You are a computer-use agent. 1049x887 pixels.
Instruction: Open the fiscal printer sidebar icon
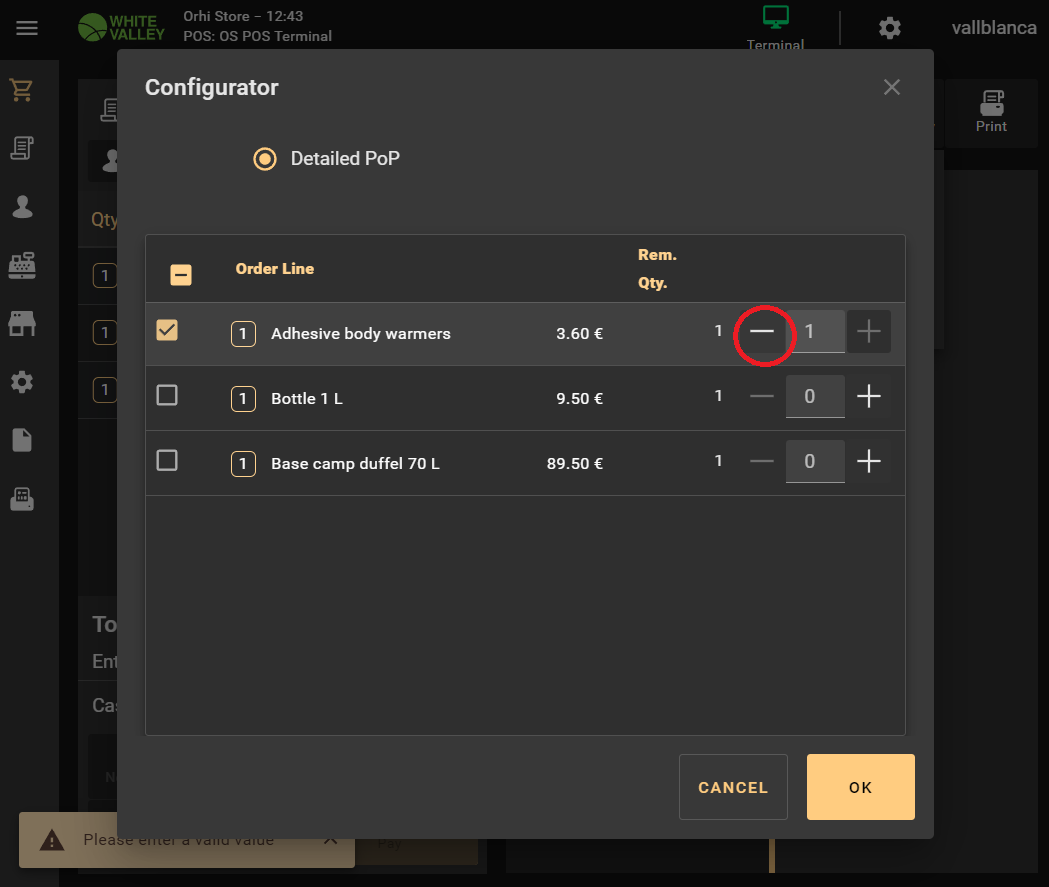click(22, 499)
